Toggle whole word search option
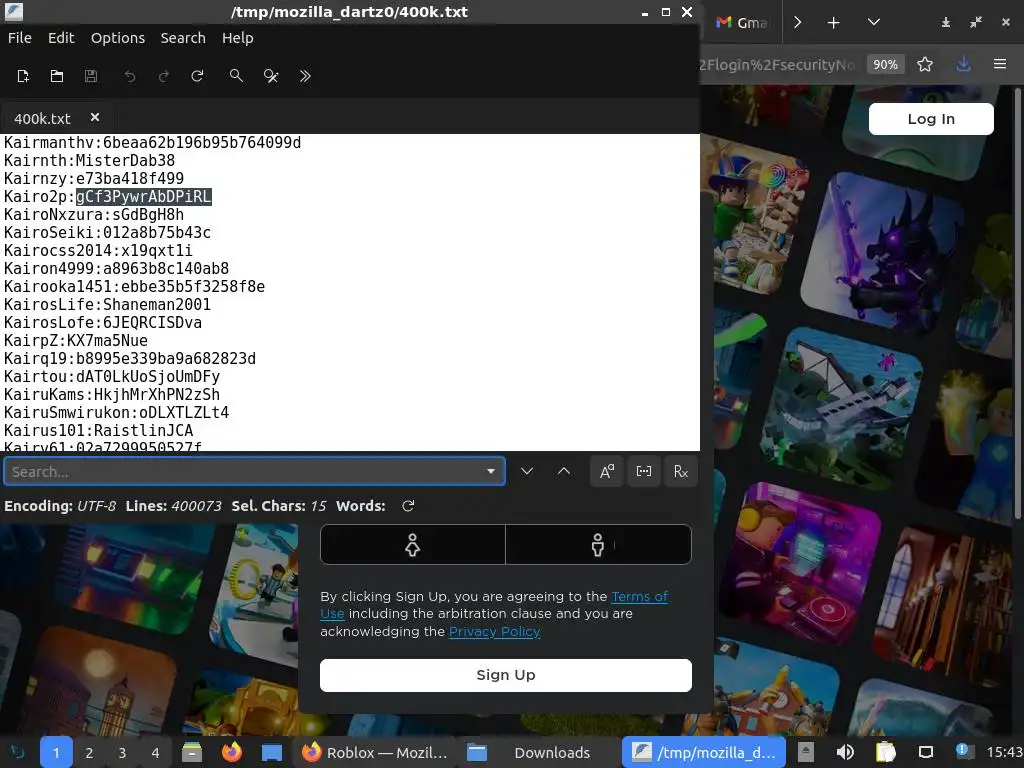The width and height of the screenshot is (1024, 768). tap(644, 472)
